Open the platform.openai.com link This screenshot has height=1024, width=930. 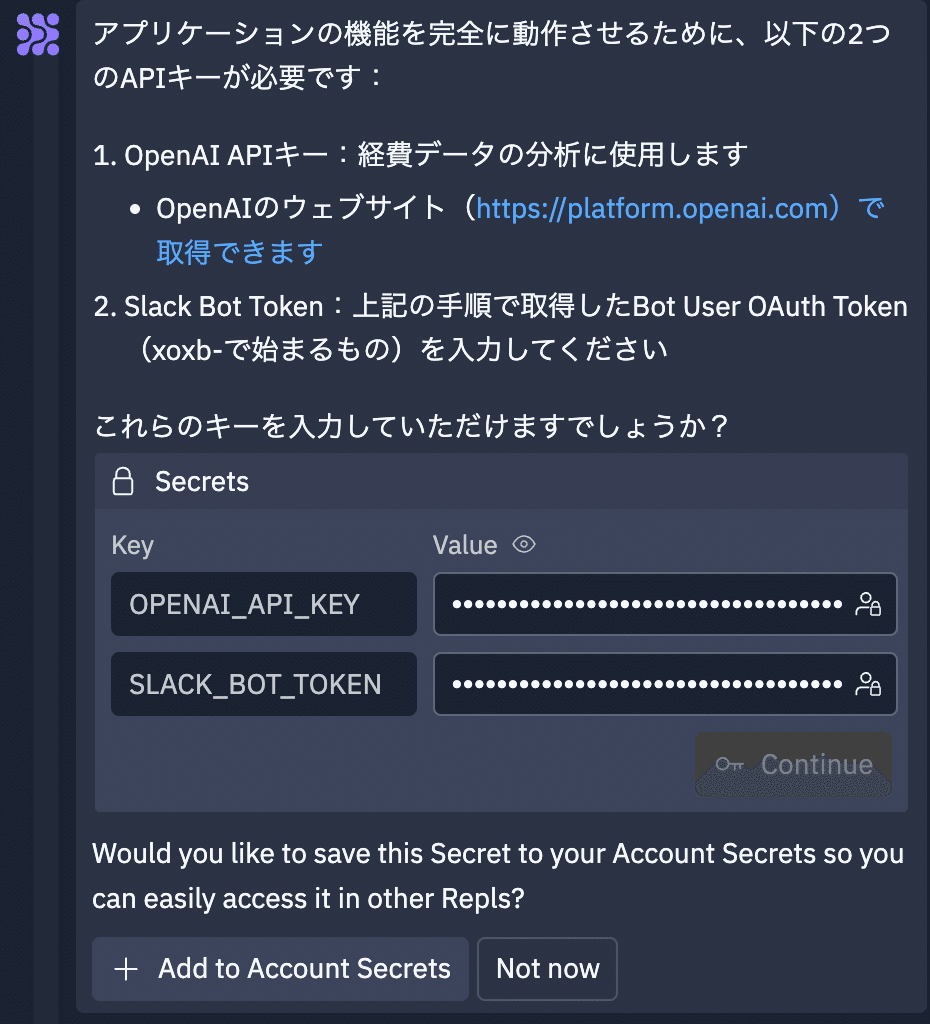654,208
